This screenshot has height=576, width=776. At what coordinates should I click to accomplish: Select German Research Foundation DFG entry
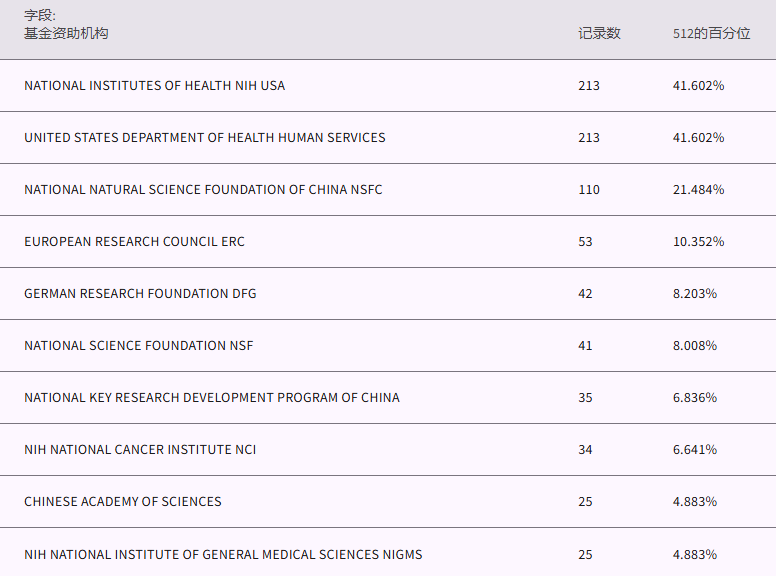(x=140, y=294)
